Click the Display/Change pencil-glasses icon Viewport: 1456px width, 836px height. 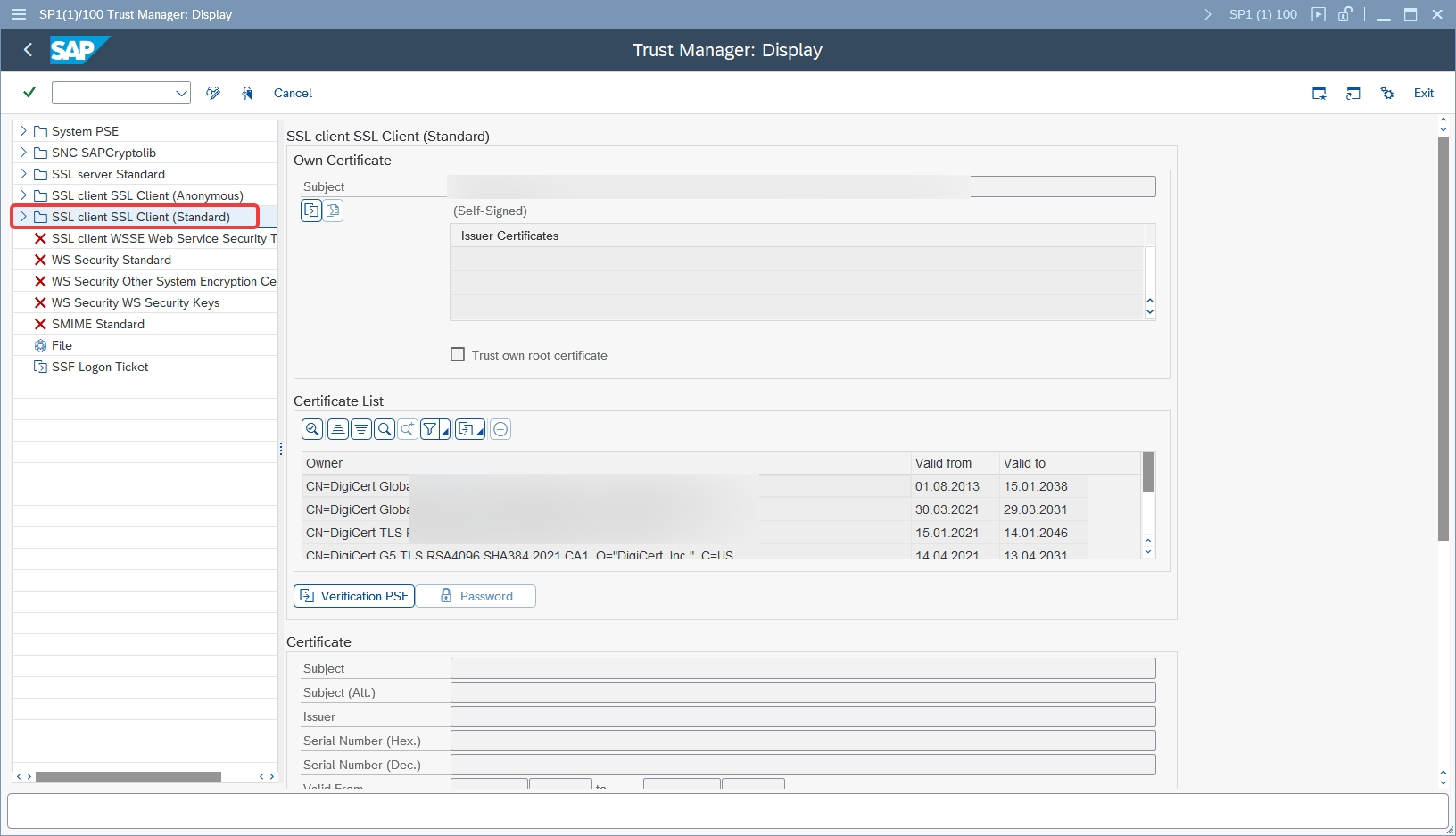[213, 93]
